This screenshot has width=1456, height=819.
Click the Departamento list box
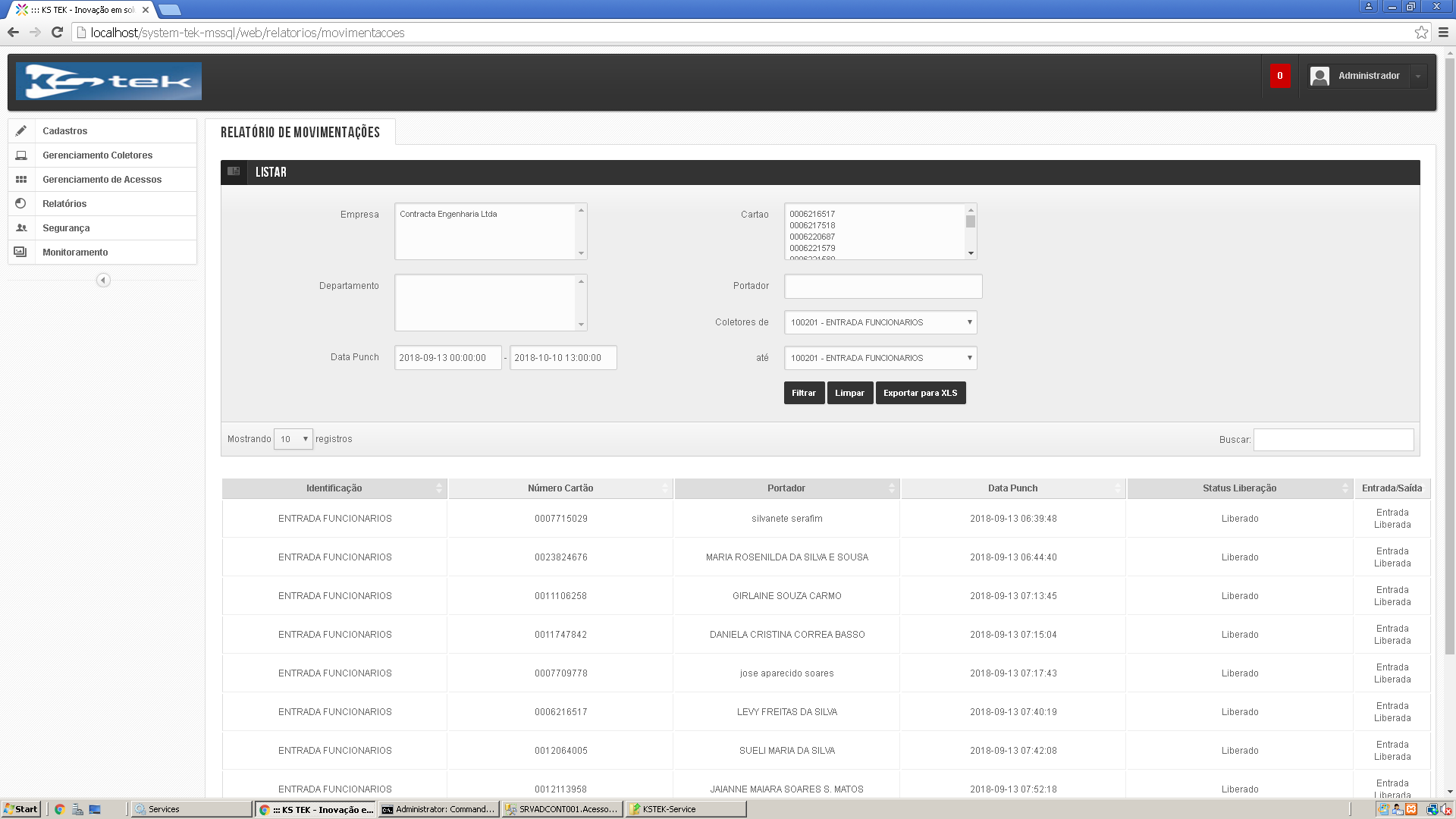(491, 303)
